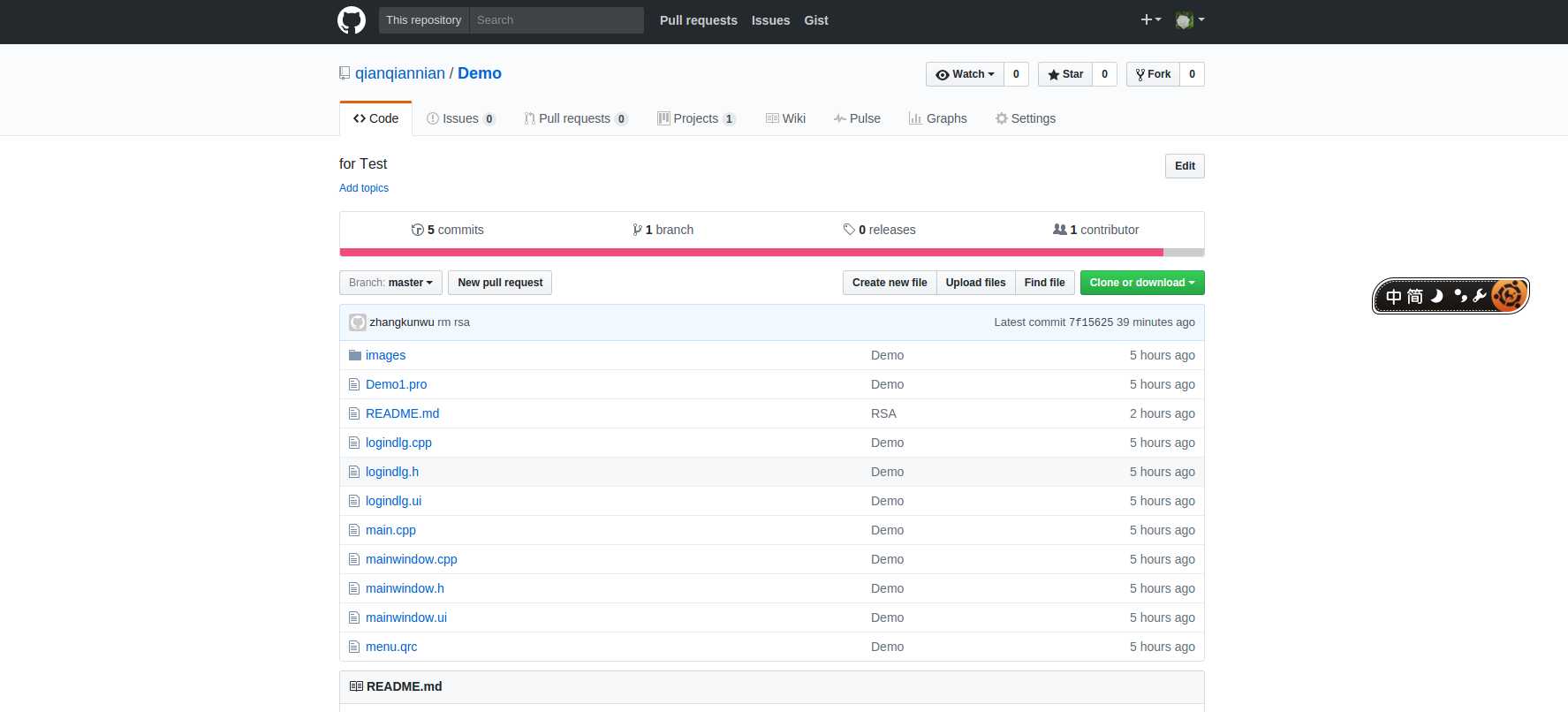Open the user avatar menu in the header
Image resolution: width=1568 pixels, height=712 pixels.
(1190, 19)
